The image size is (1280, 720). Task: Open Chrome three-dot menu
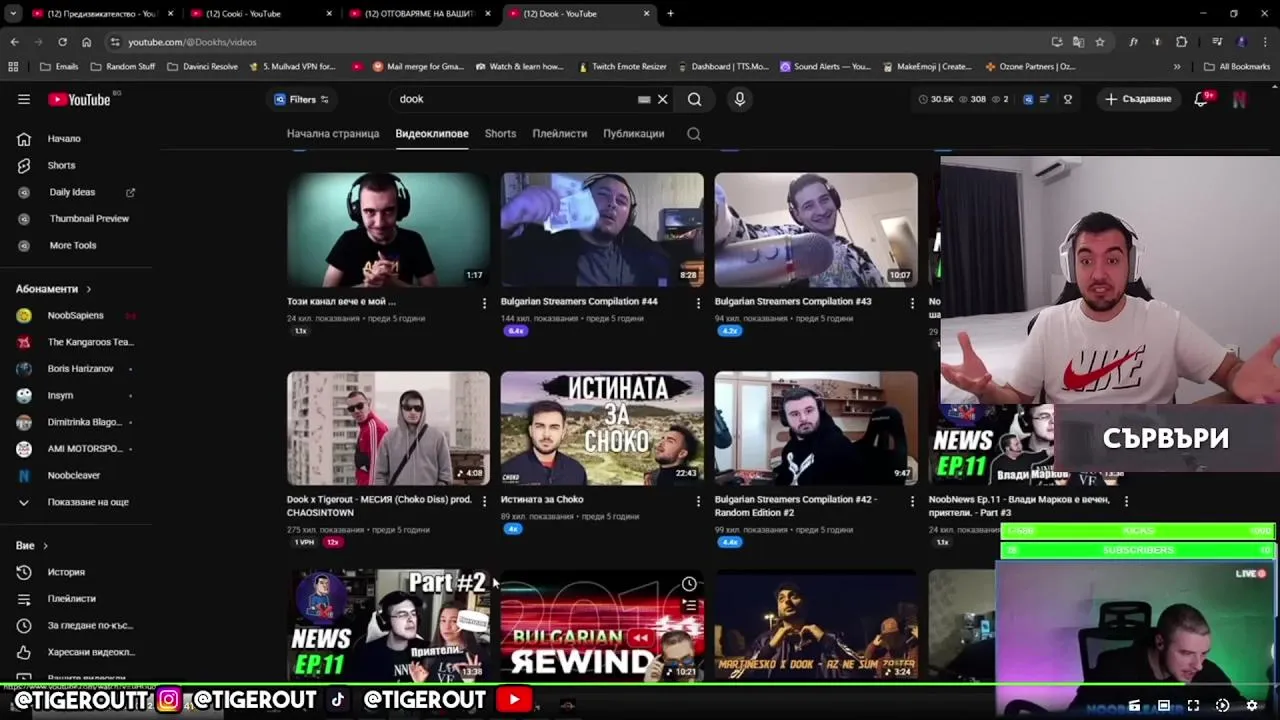[x=1265, y=42]
